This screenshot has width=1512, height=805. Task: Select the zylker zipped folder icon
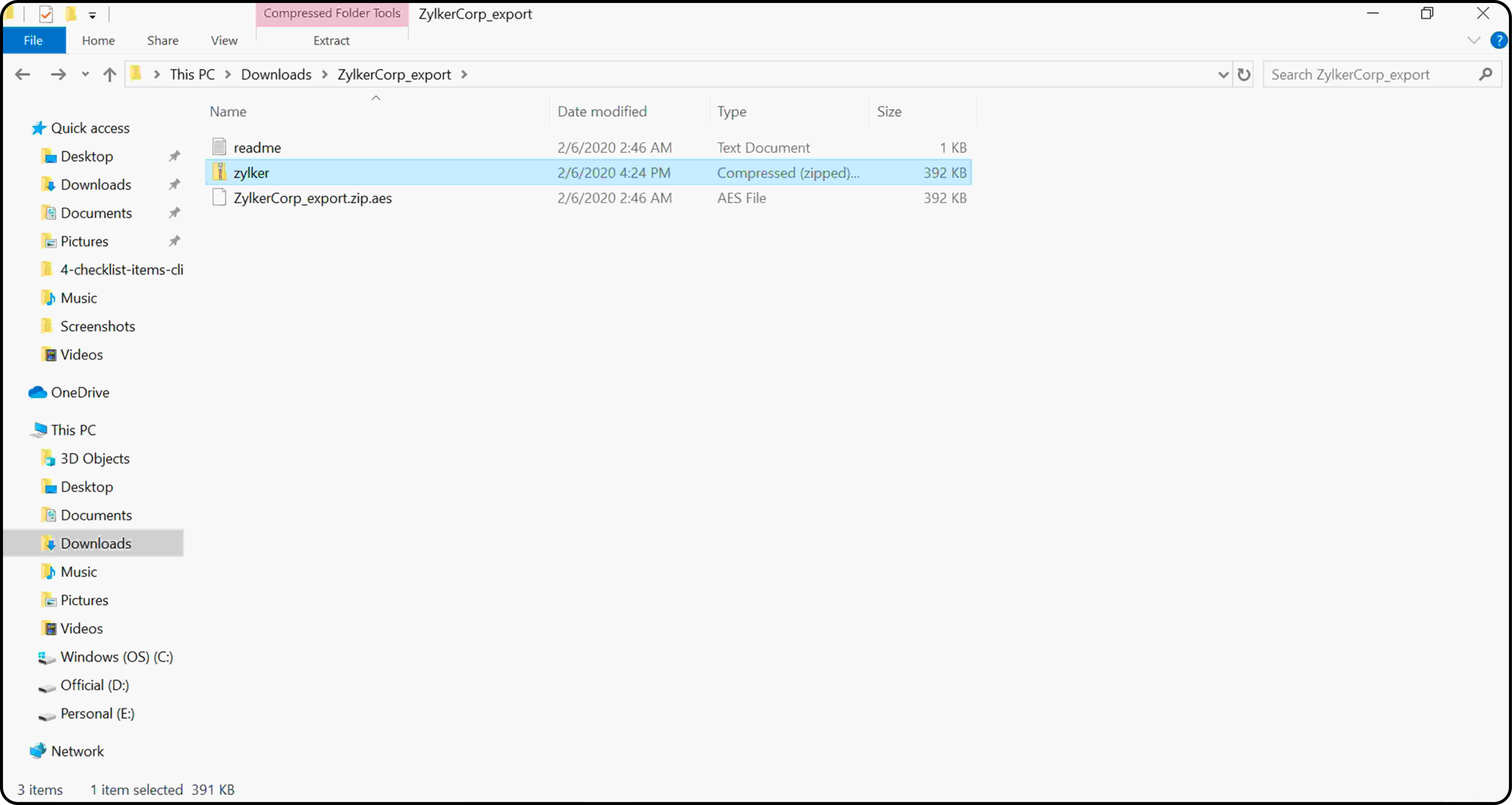pyautogui.click(x=219, y=172)
